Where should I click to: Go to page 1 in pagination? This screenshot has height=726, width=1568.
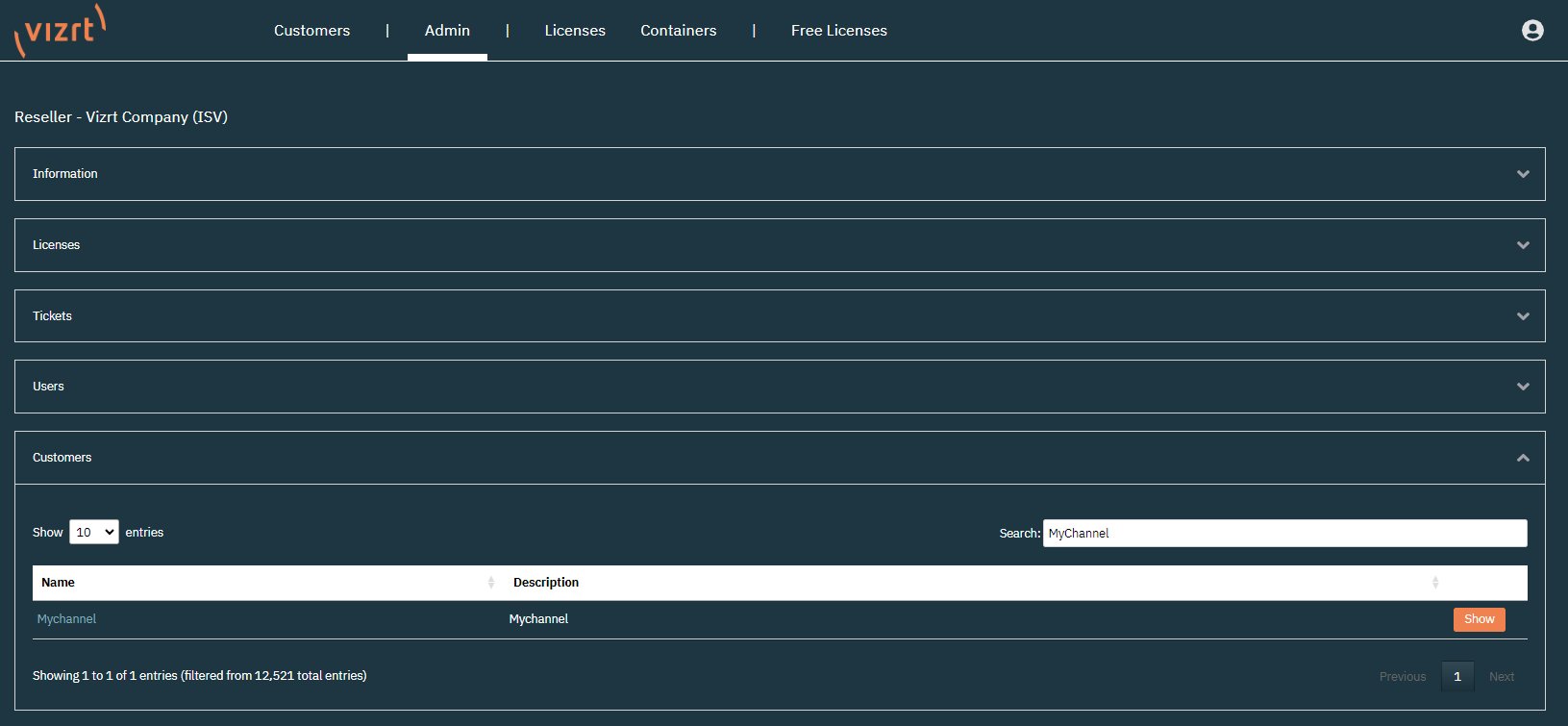coord(1456,677)
